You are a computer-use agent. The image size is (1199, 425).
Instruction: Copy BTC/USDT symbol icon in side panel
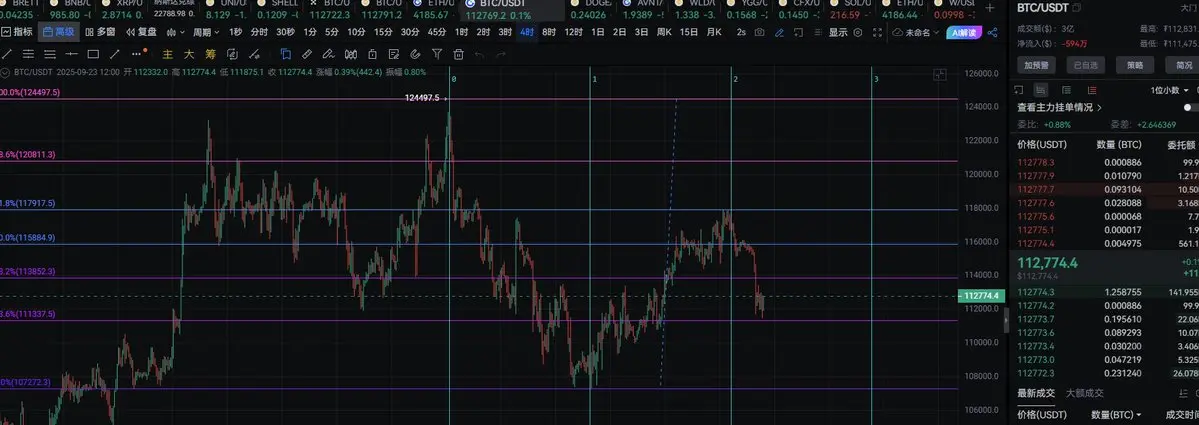click(1077, 8)
